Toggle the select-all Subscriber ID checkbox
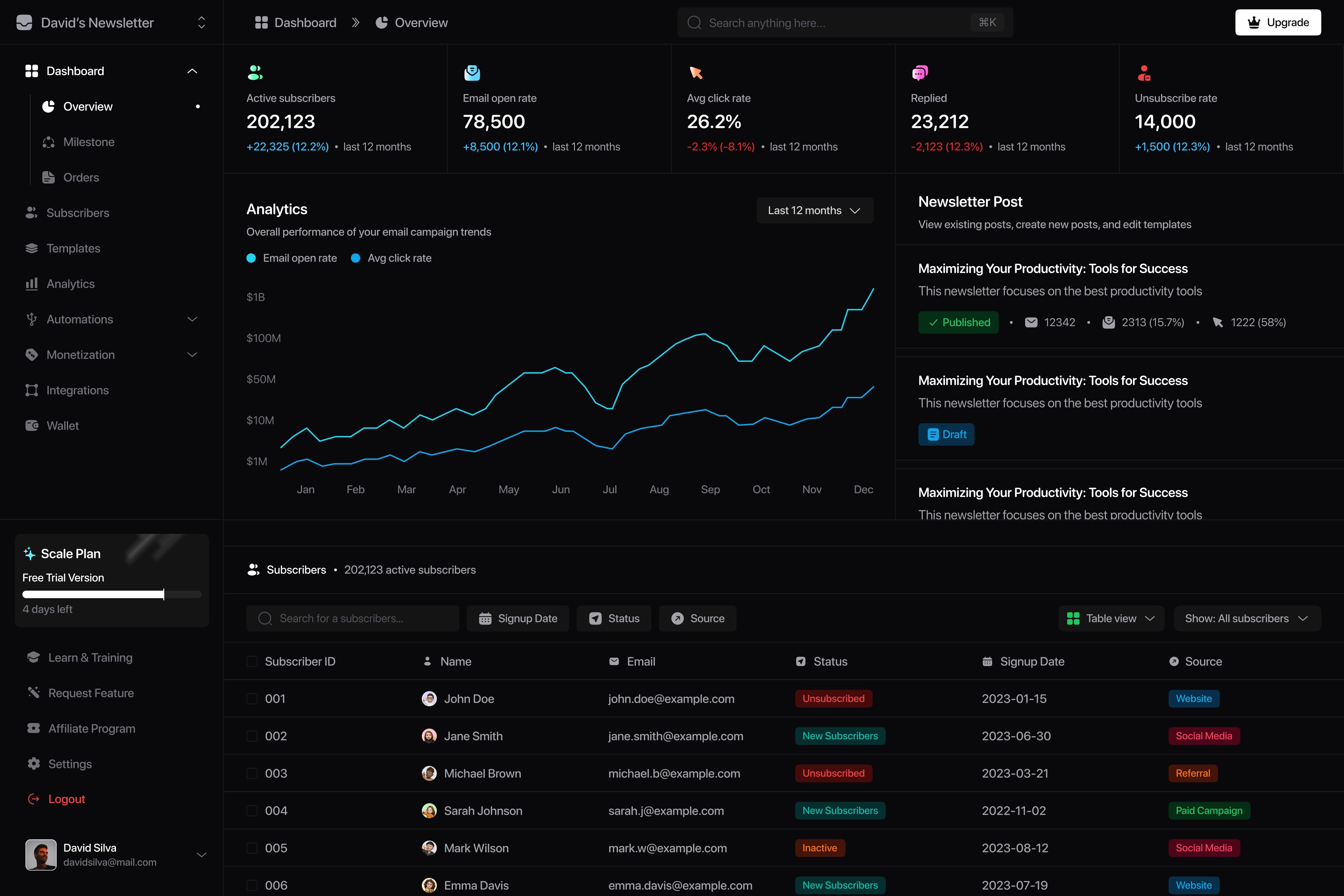This screenshot has height=896, width=1344. [x=251, y=661]
